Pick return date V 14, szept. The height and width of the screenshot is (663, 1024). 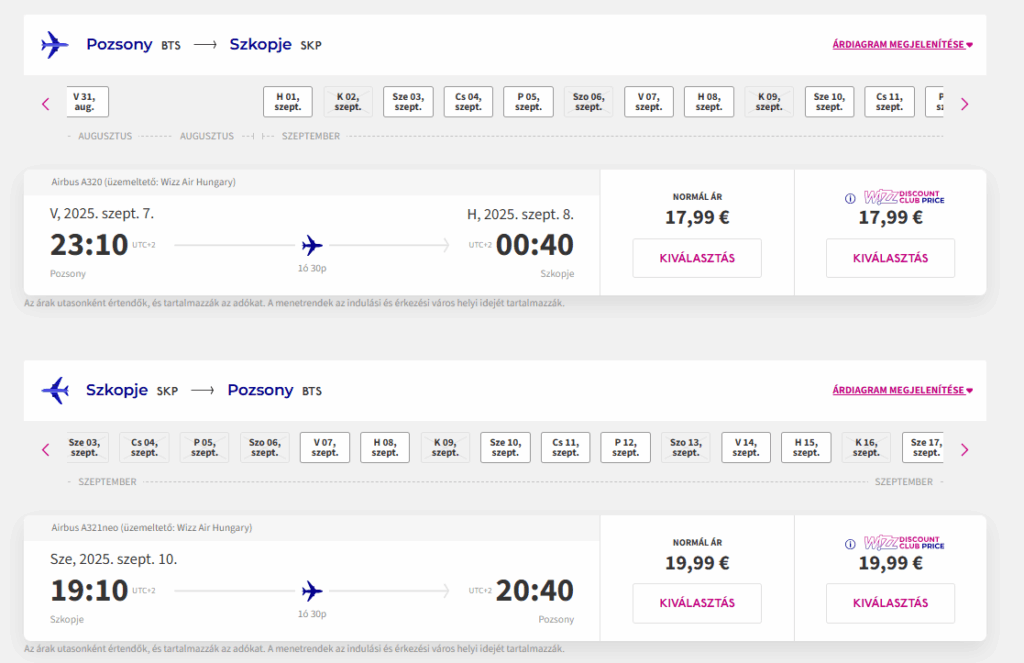point(746,447)
